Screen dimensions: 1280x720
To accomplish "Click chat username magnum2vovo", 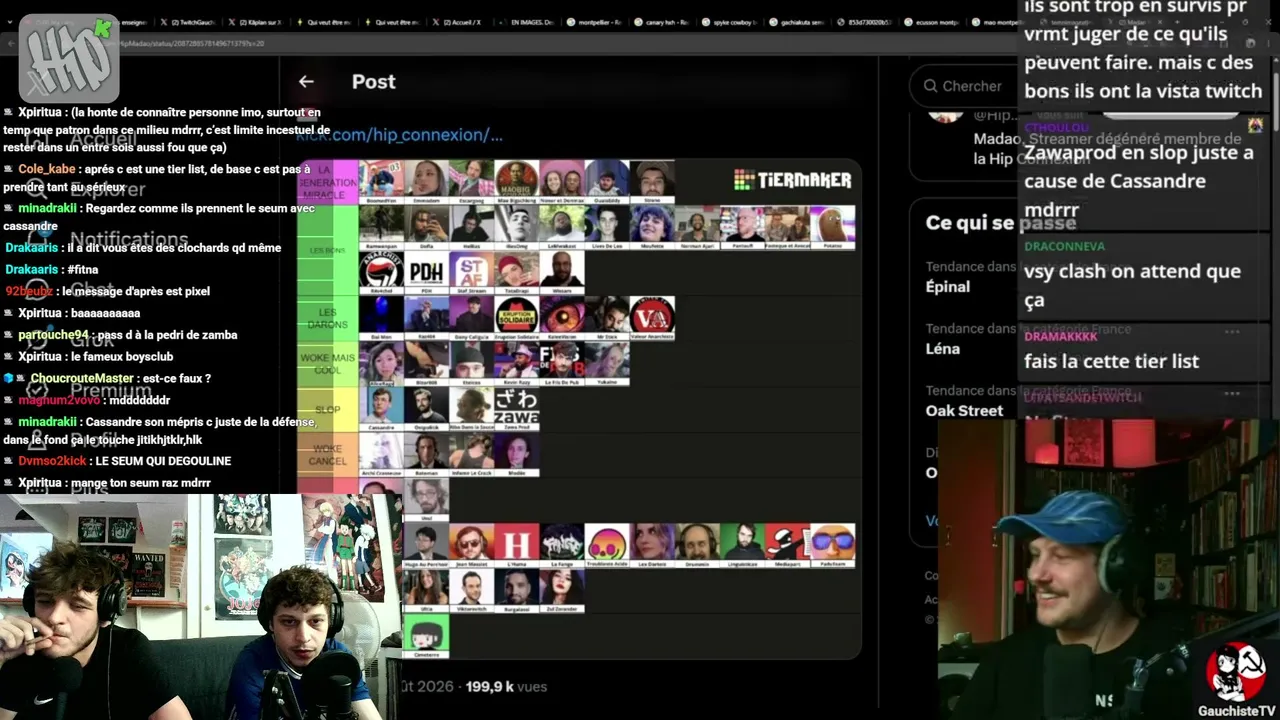I will (x=59, y=401).
